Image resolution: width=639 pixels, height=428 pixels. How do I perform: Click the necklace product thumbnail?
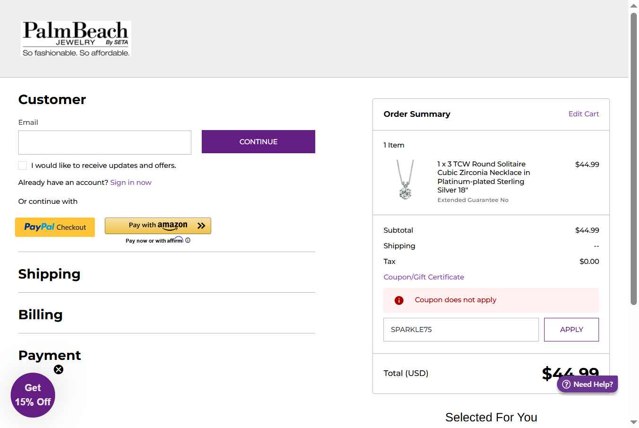(405, 180)
